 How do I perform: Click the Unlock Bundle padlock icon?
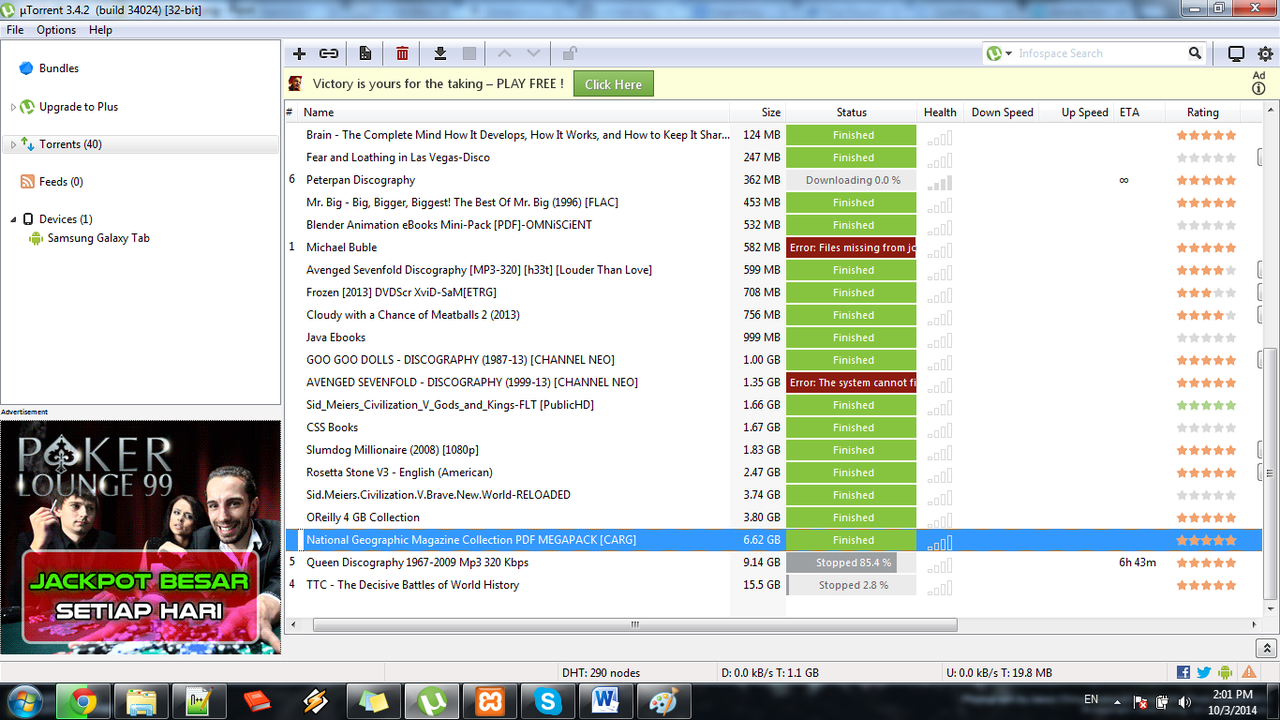(569, 53)
